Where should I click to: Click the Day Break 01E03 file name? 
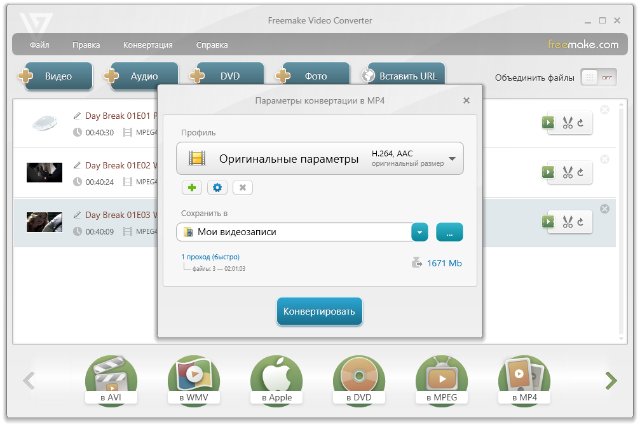pos(121,215)
